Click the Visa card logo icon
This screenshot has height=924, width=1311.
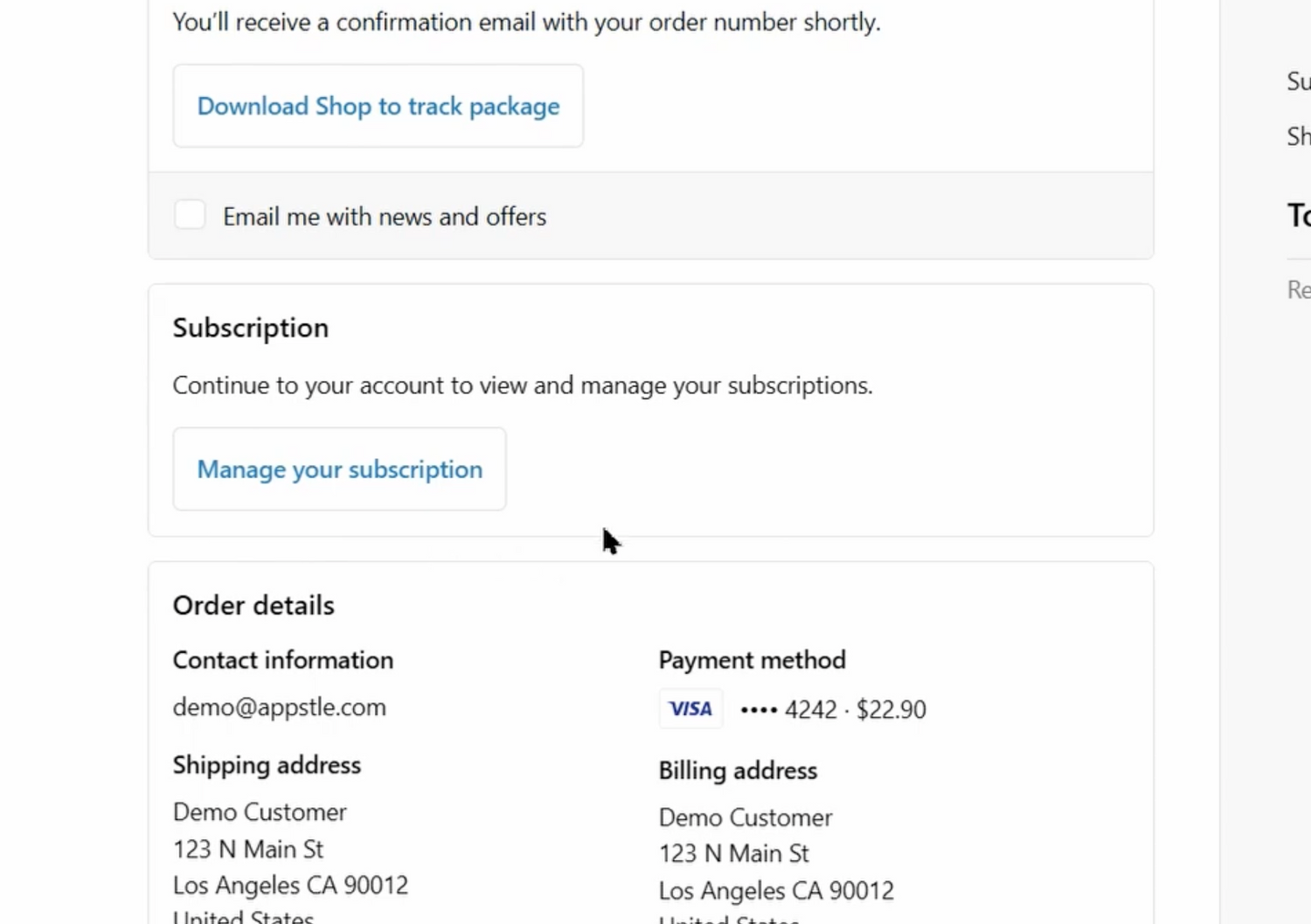click(x=690, y=709)
